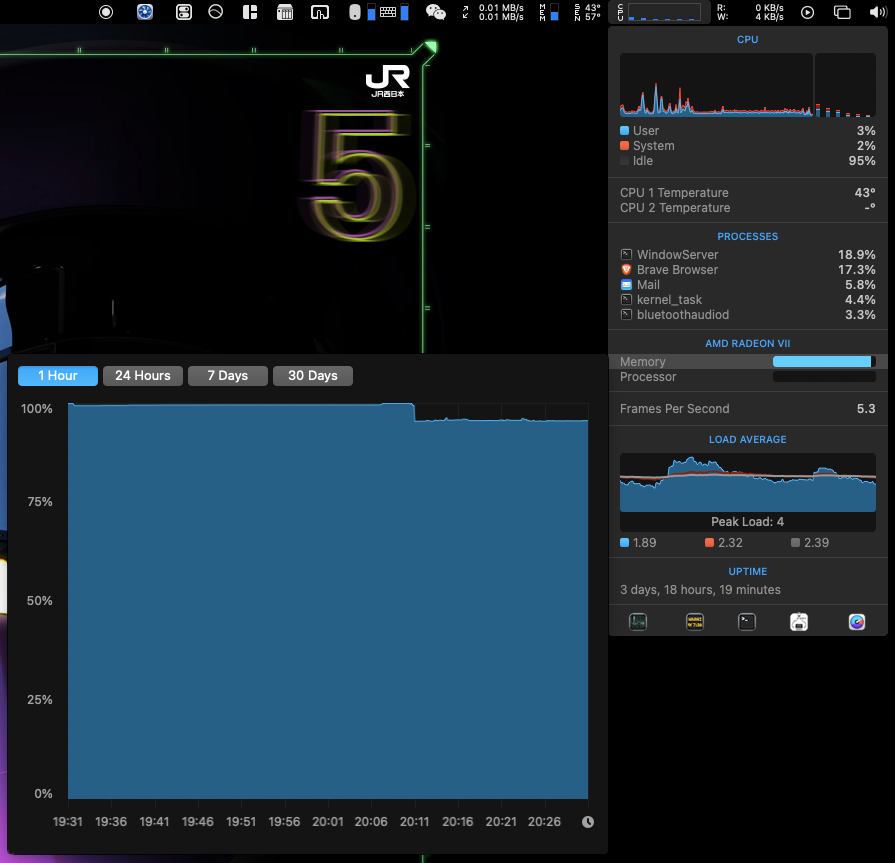Open the screen mirroring display menu bar icon

[320, 12]
